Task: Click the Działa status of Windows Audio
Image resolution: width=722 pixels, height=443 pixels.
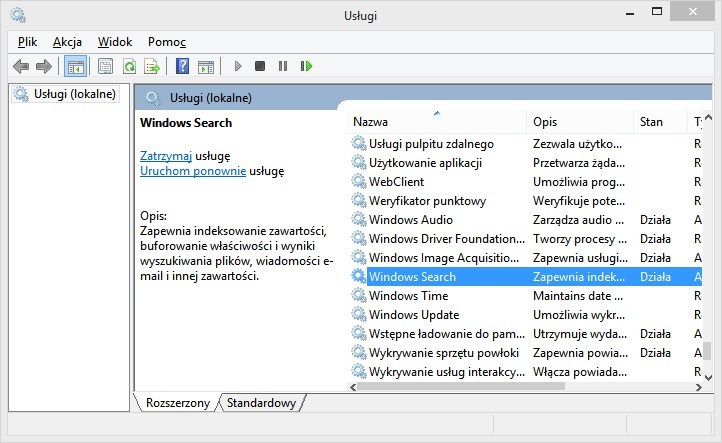Action: point(655,220)
